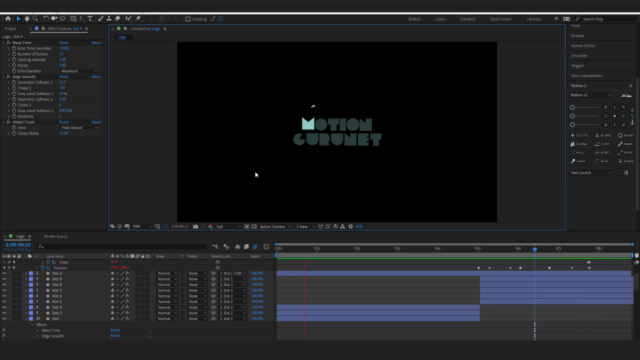Hide the Dot 4 layer eye

pos(4,307)
